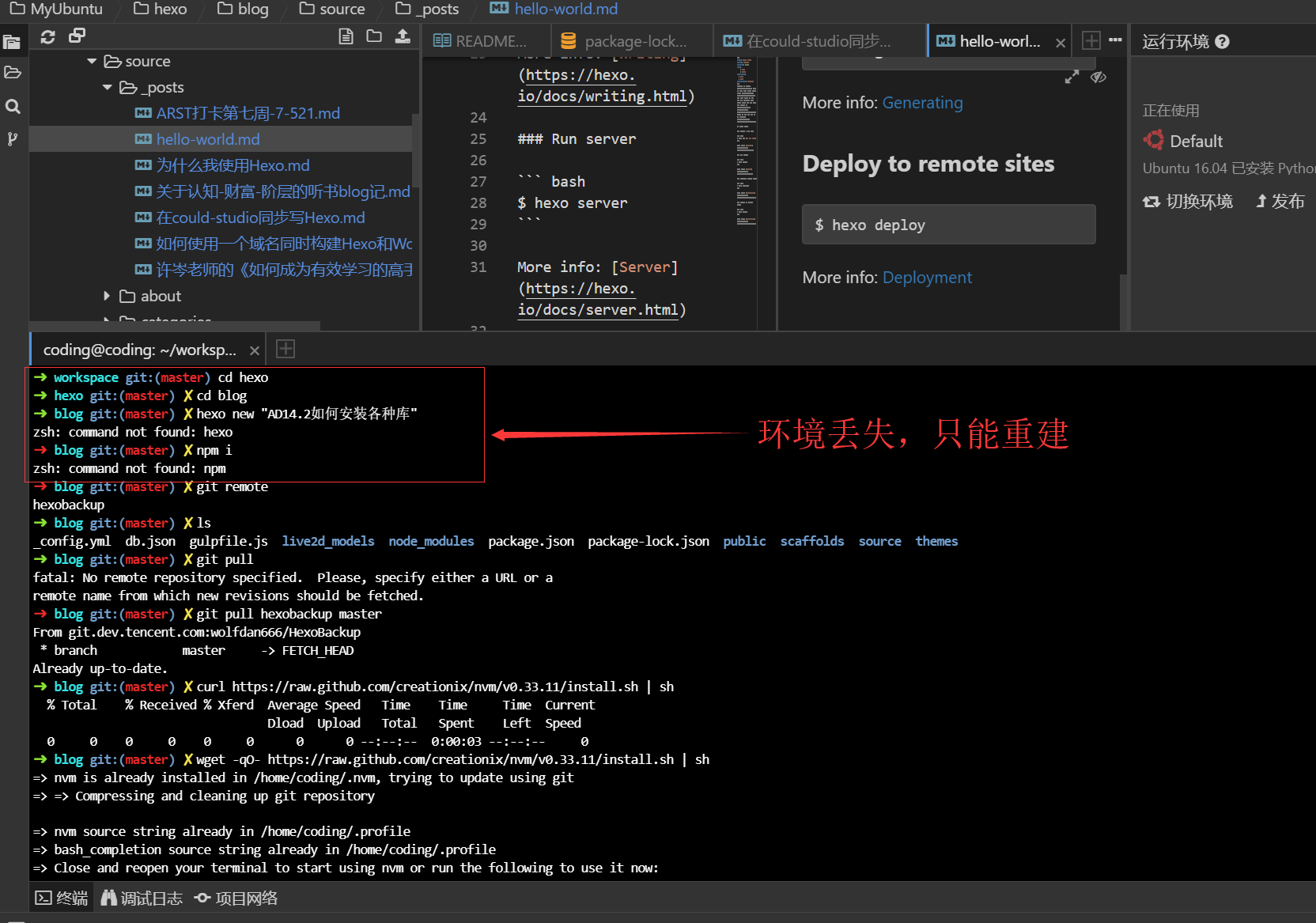Expand the about folder in the tree
1316x923 pixels.
pyautogui.click(x=107, y=296)
